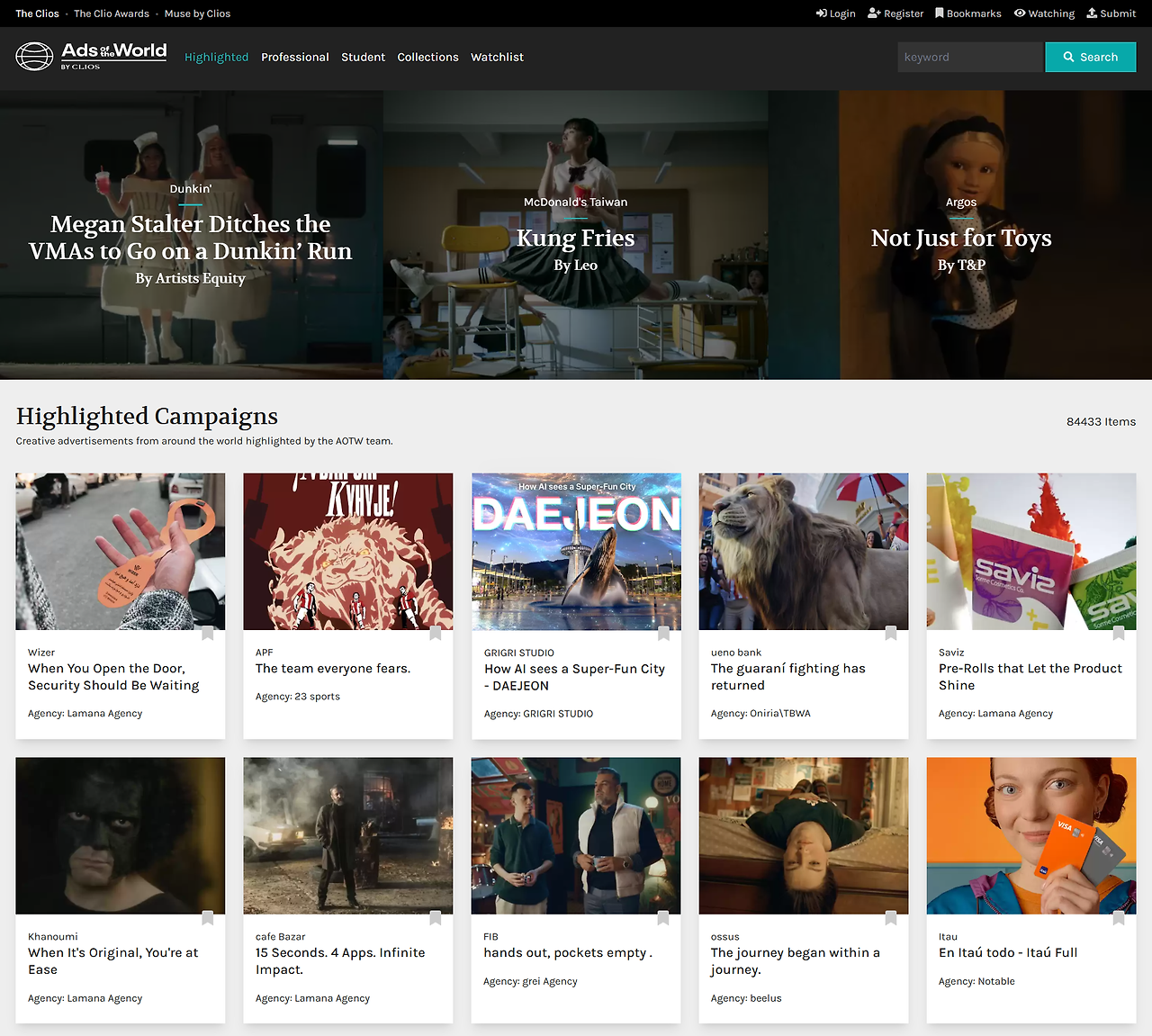Open the Watchlist tab
Image resolution: width=1152 pixels, height=1036 pixels.
coord(497,57)
